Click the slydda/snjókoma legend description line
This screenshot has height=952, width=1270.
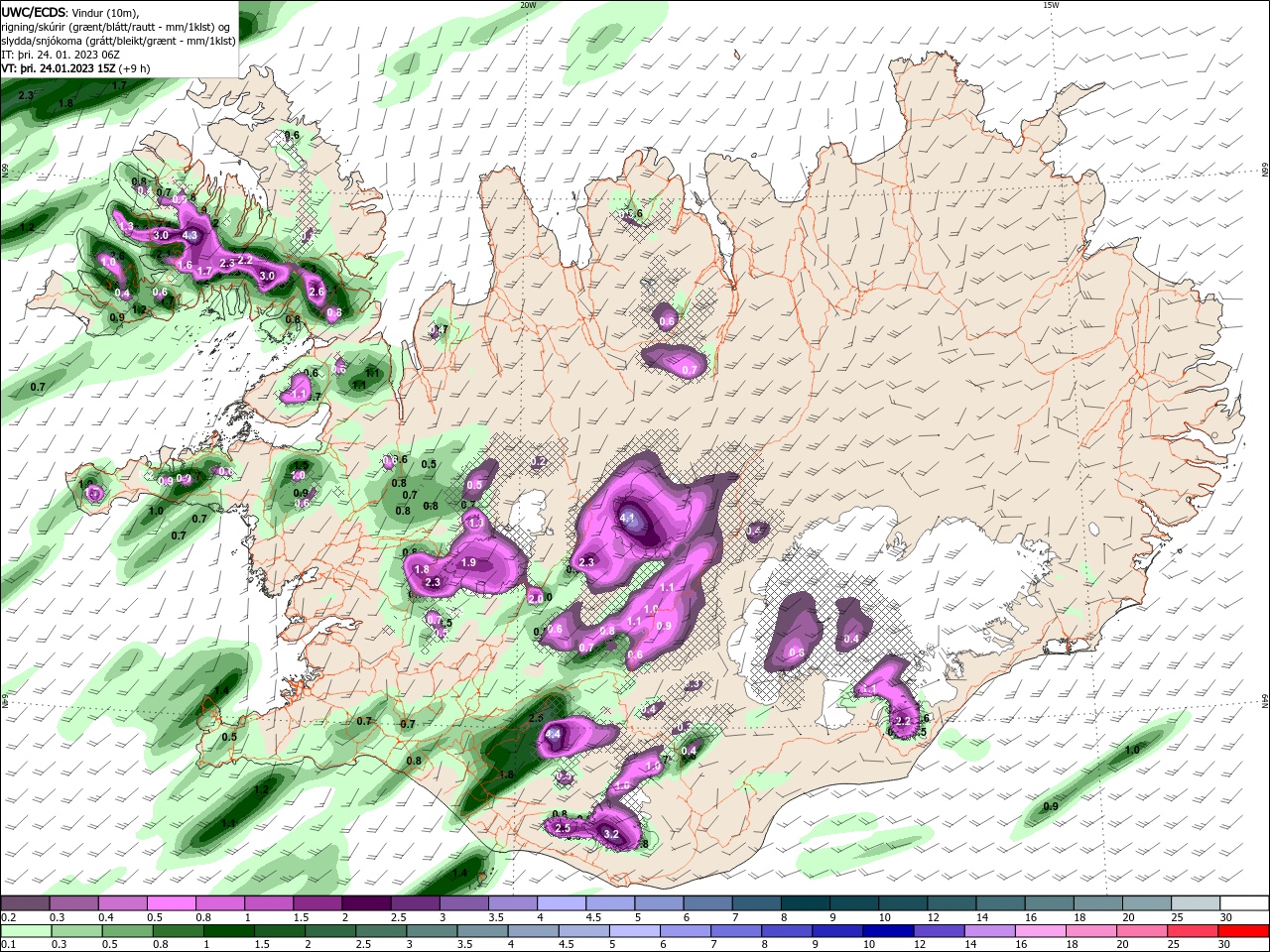119,41
